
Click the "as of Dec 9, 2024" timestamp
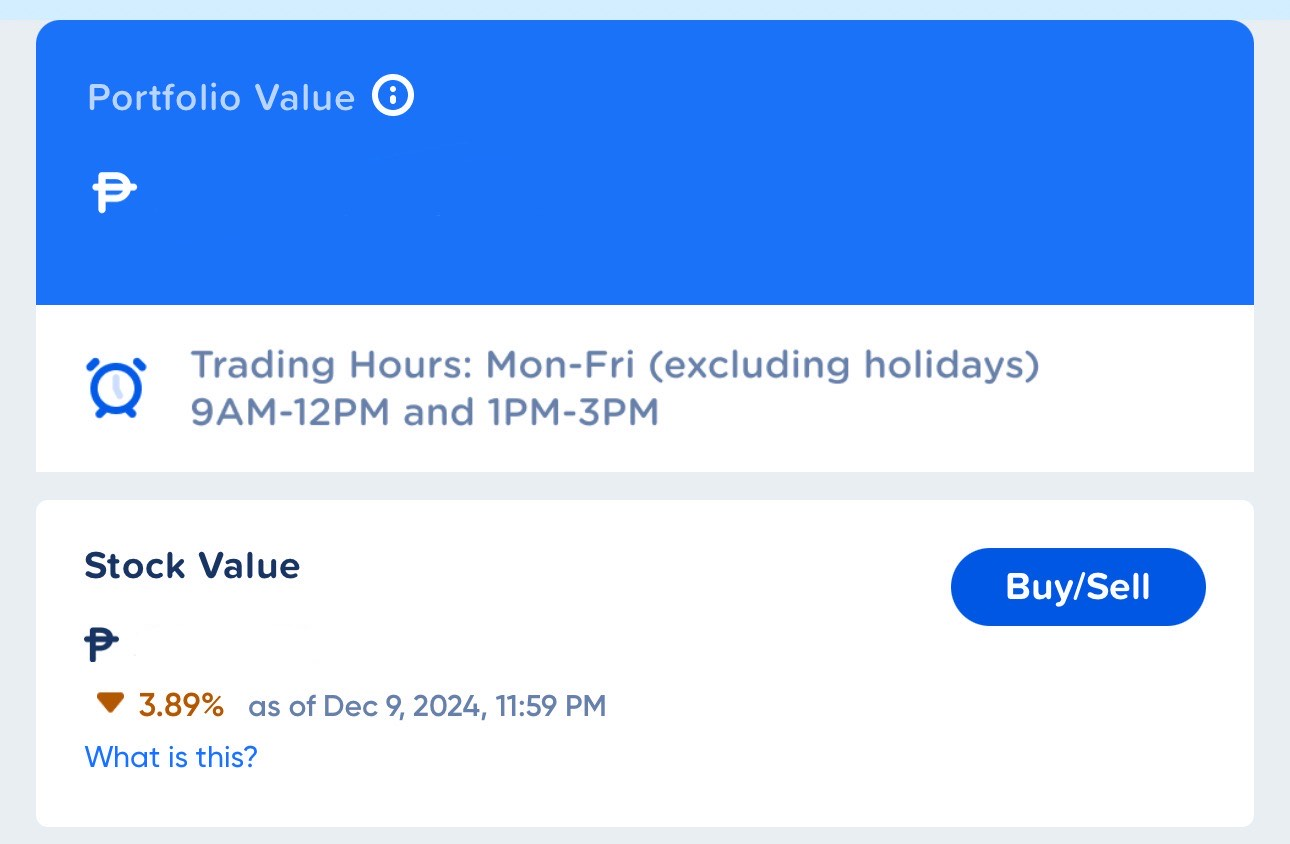(x=367, y=707)
